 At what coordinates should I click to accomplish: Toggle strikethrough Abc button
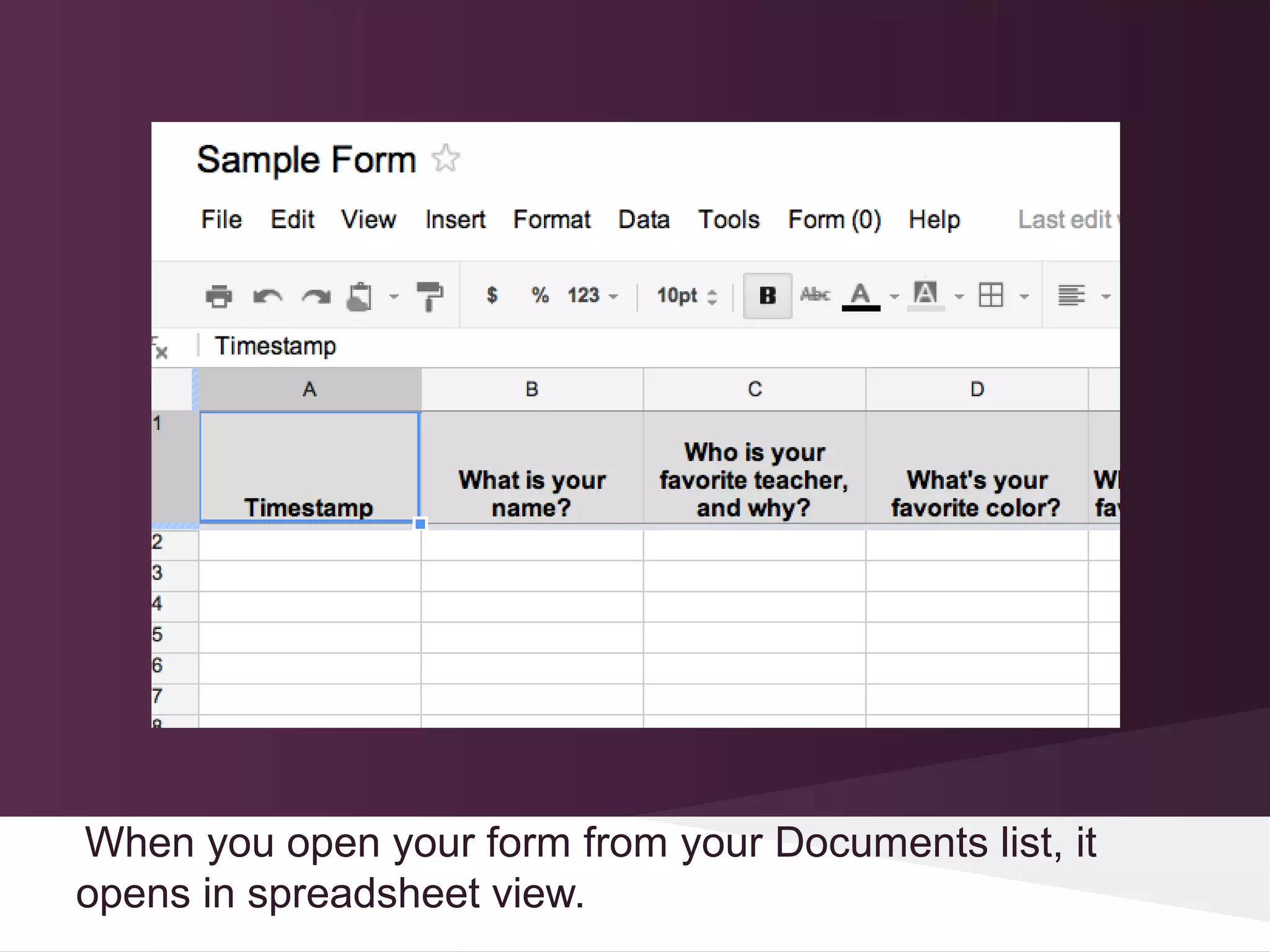pos(815,294)
